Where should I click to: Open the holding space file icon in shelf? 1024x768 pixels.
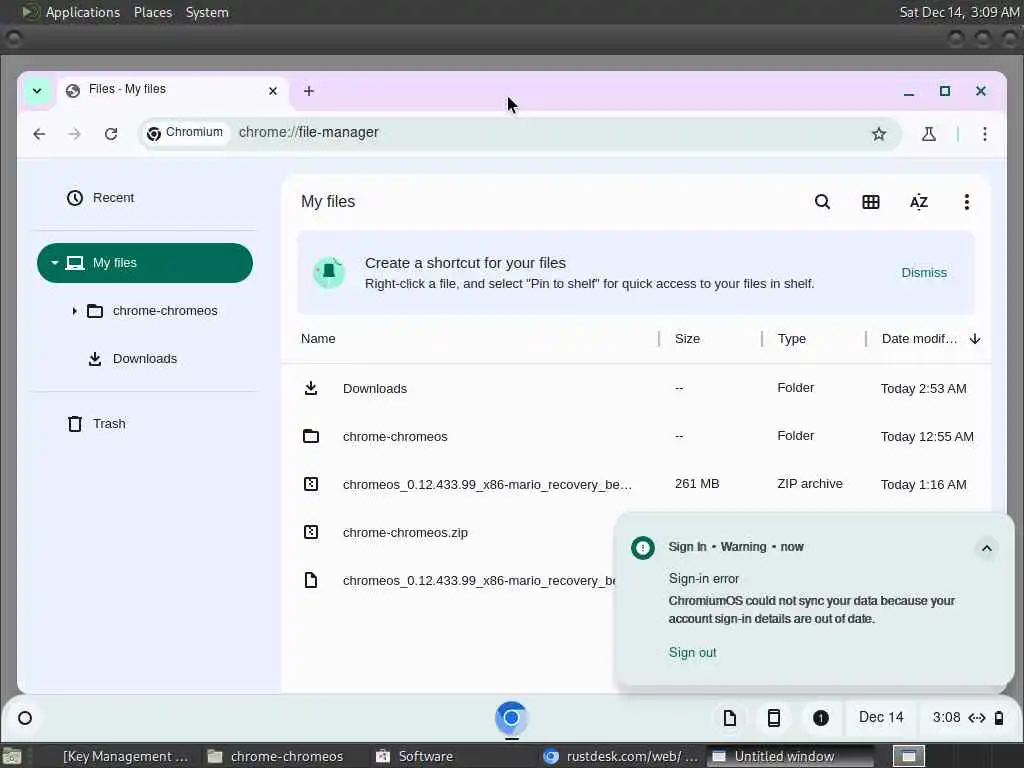(729, 718)
